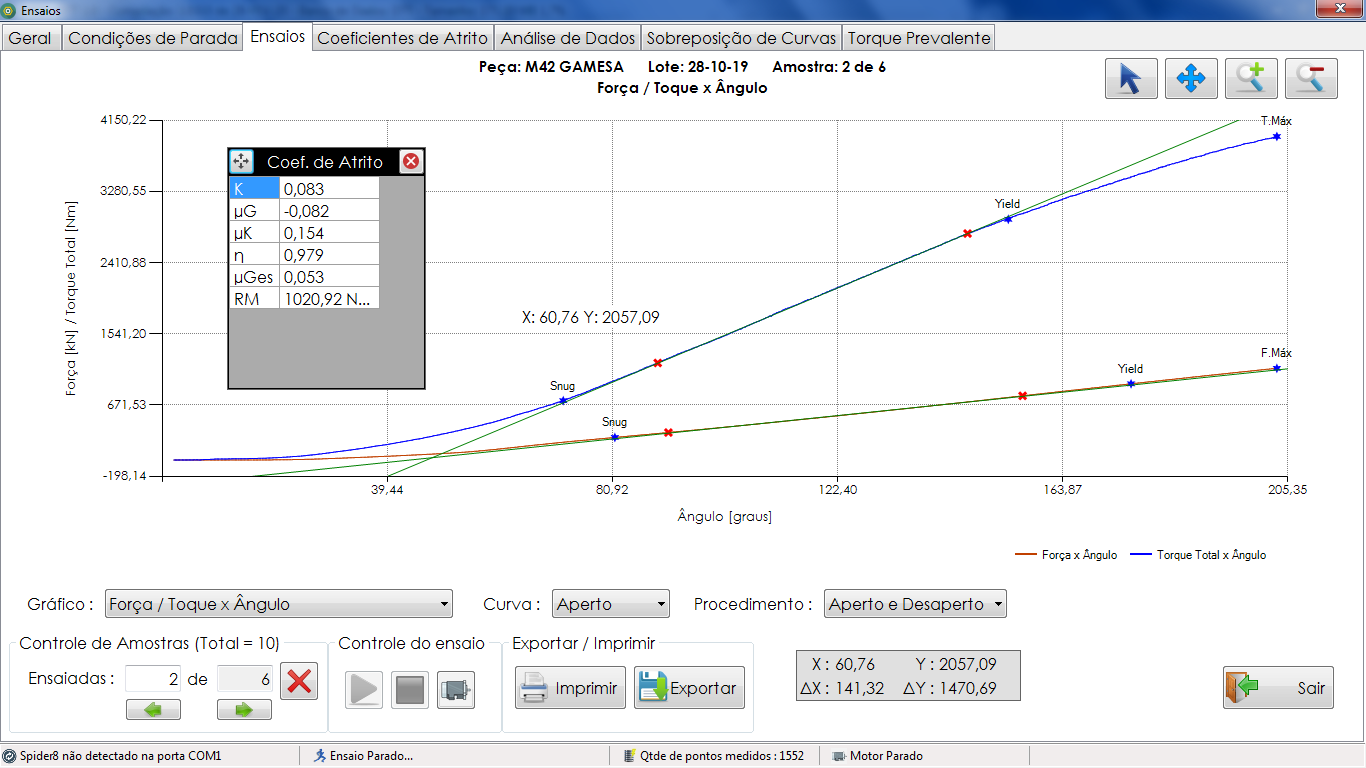Click the Torque Total x Ângulo legend entry

pos(1198,554)
